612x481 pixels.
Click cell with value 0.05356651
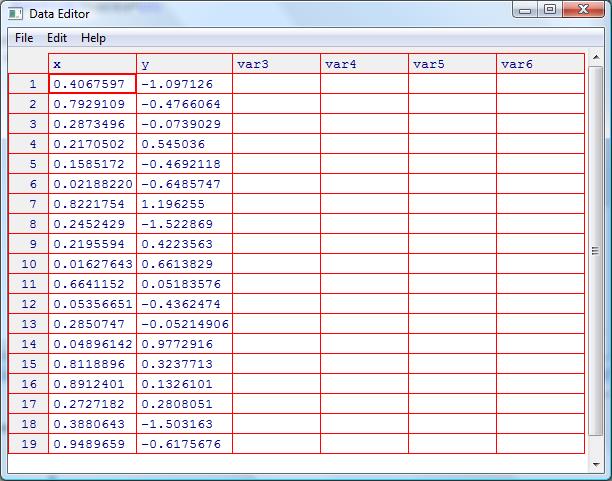[x=93, y=304]
